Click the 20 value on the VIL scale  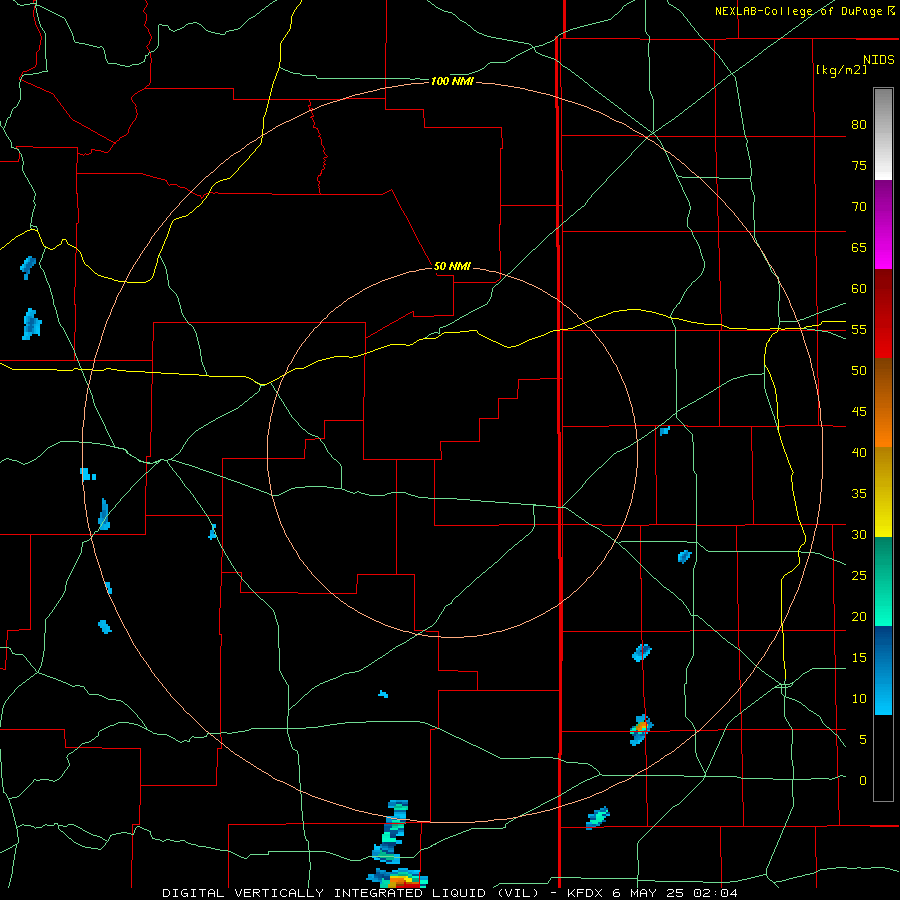pyautogui.click(x=859, y=616)
